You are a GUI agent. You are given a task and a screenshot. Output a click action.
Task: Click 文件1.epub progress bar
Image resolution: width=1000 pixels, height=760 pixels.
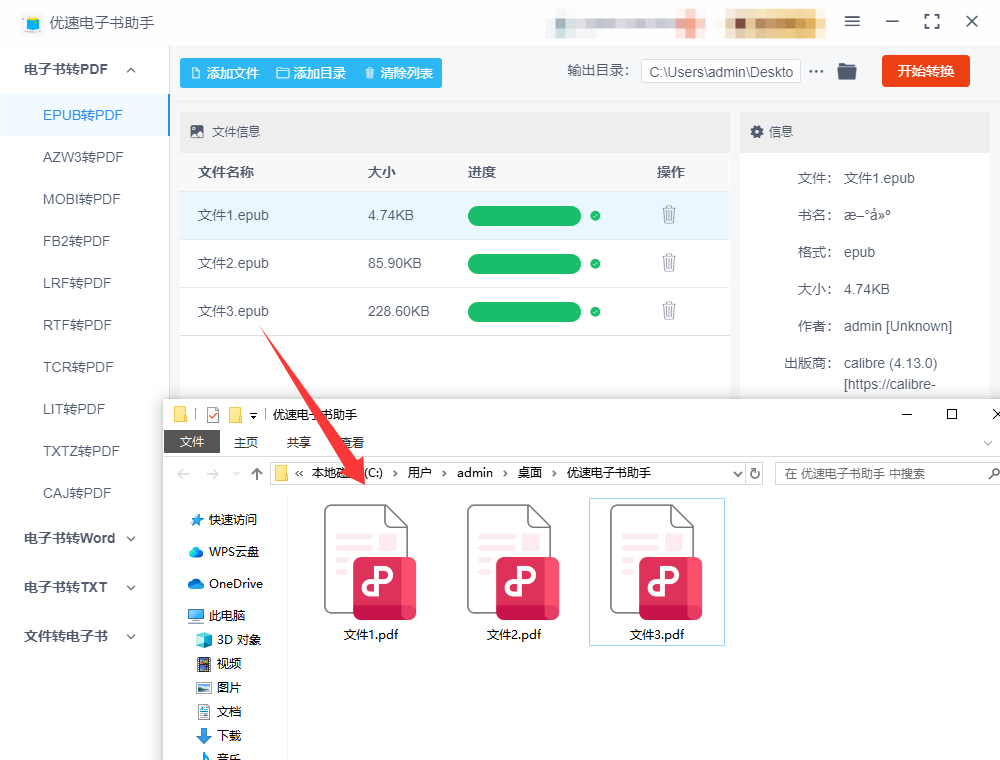point(524,216)
